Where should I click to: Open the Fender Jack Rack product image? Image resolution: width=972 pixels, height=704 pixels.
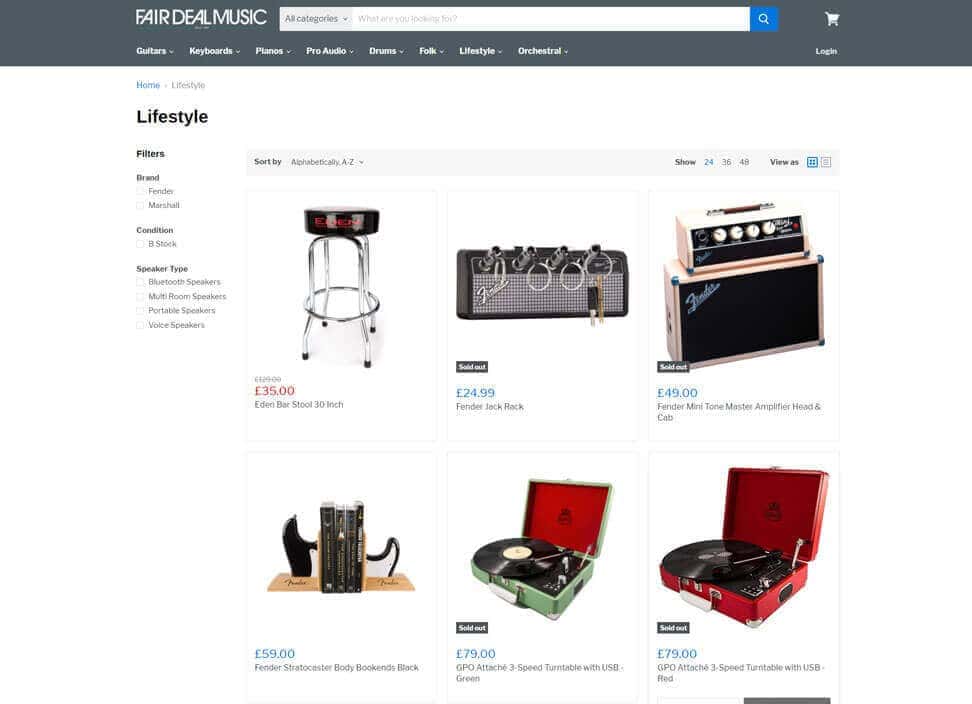click(x=542, y=284)
